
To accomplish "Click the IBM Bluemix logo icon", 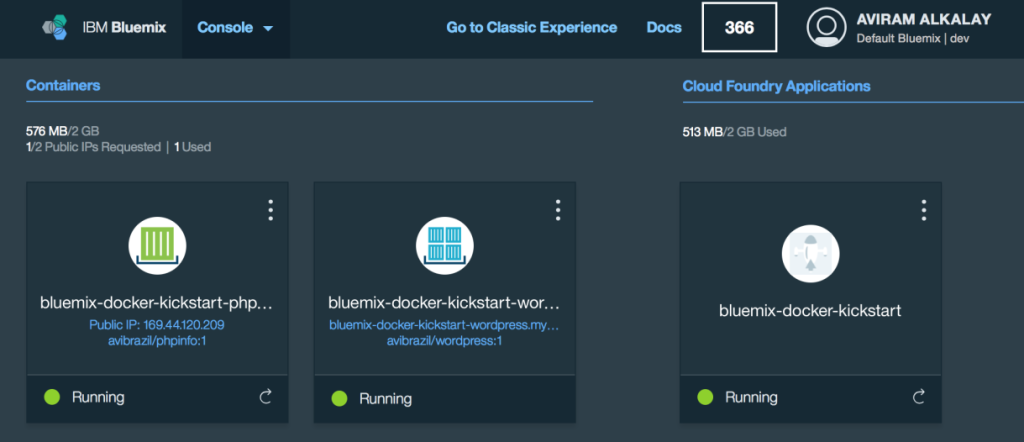I will pyautogui.click(x=57, y=28).
